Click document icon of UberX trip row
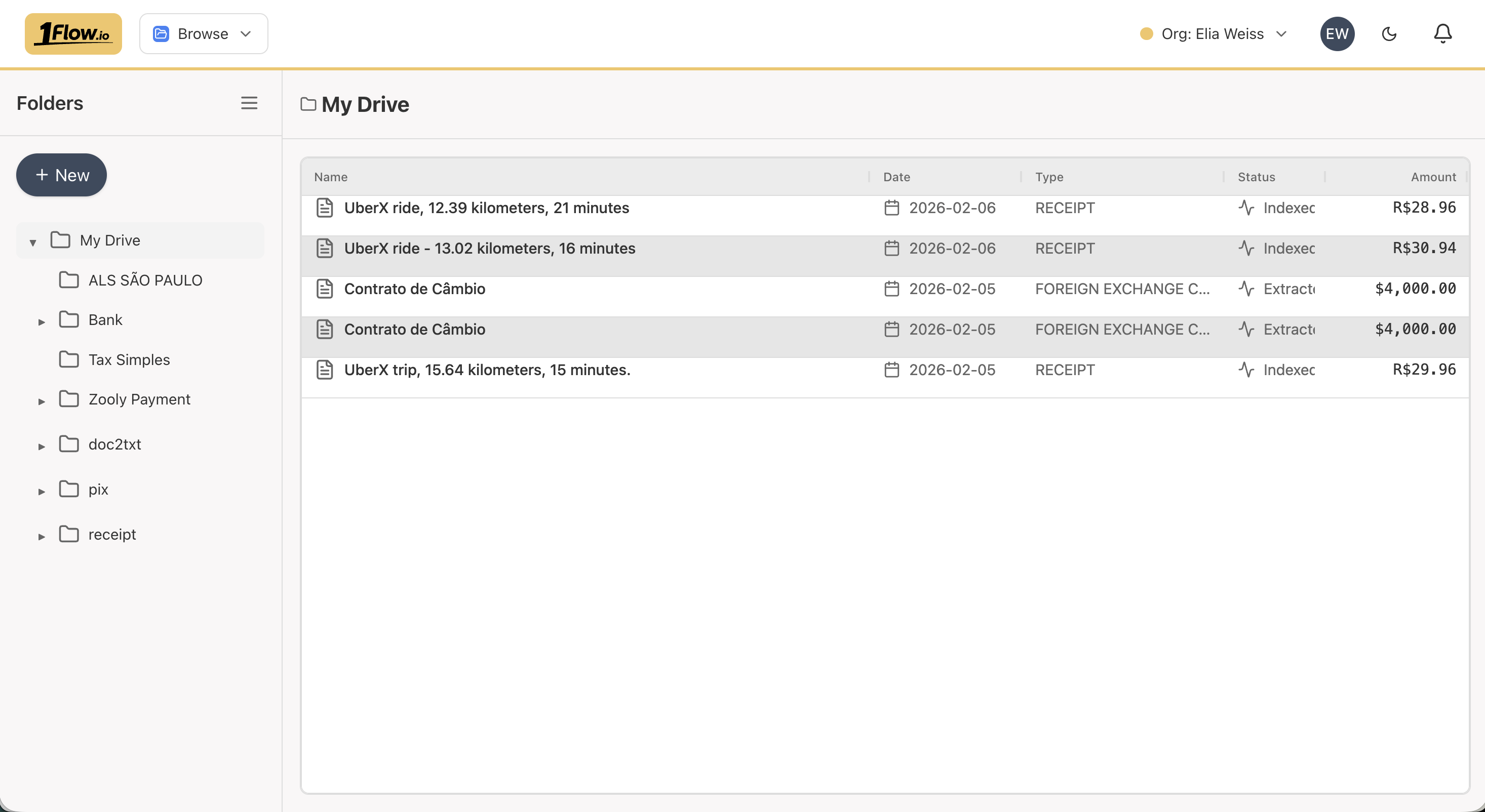Viewport: 1485px width, 812px height. (x=325, y=370)
